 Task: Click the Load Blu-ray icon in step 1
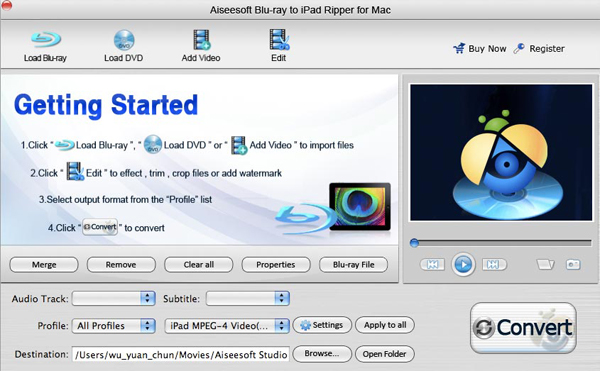click(64, 145)
